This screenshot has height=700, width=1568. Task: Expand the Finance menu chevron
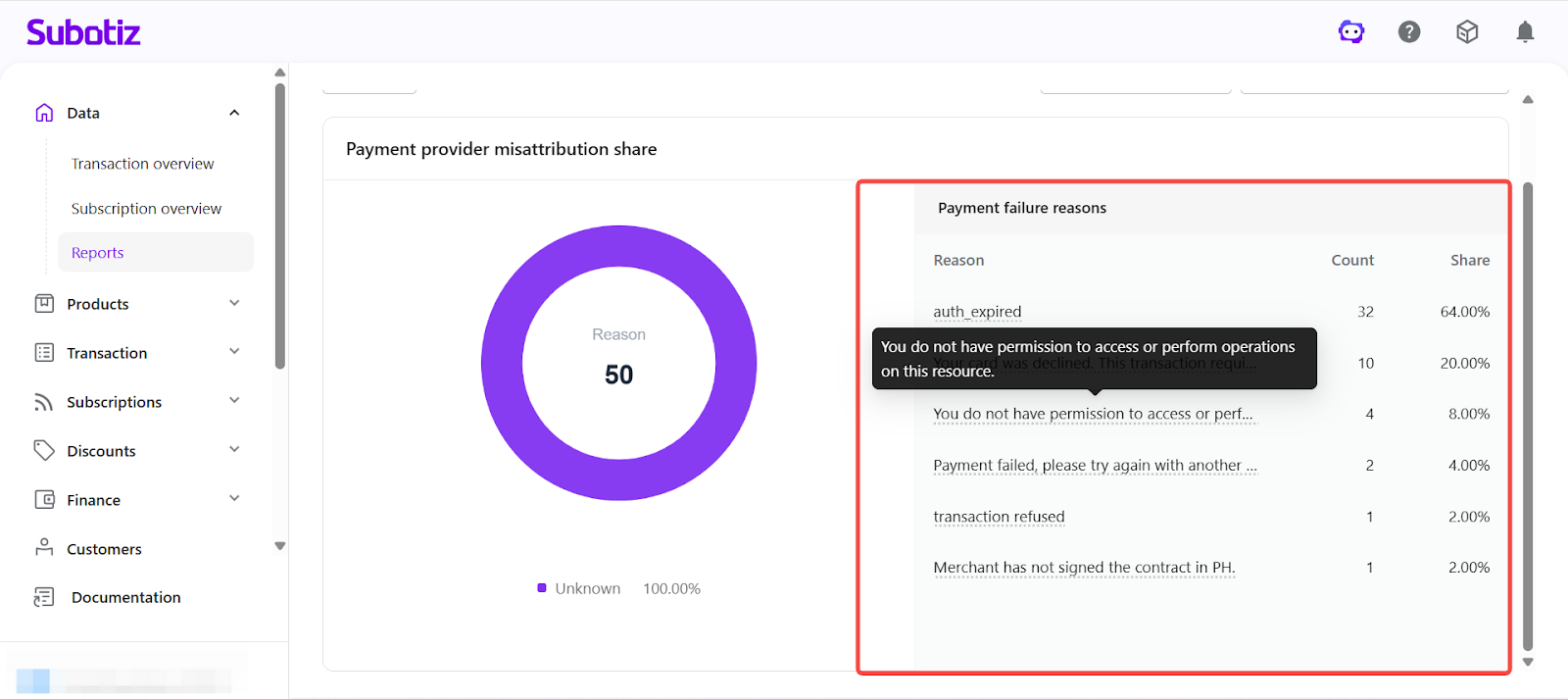click(x=234, y=499)
